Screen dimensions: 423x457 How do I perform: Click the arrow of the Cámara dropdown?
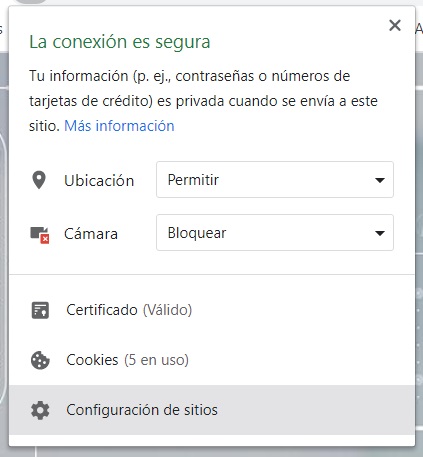point(380,233)
